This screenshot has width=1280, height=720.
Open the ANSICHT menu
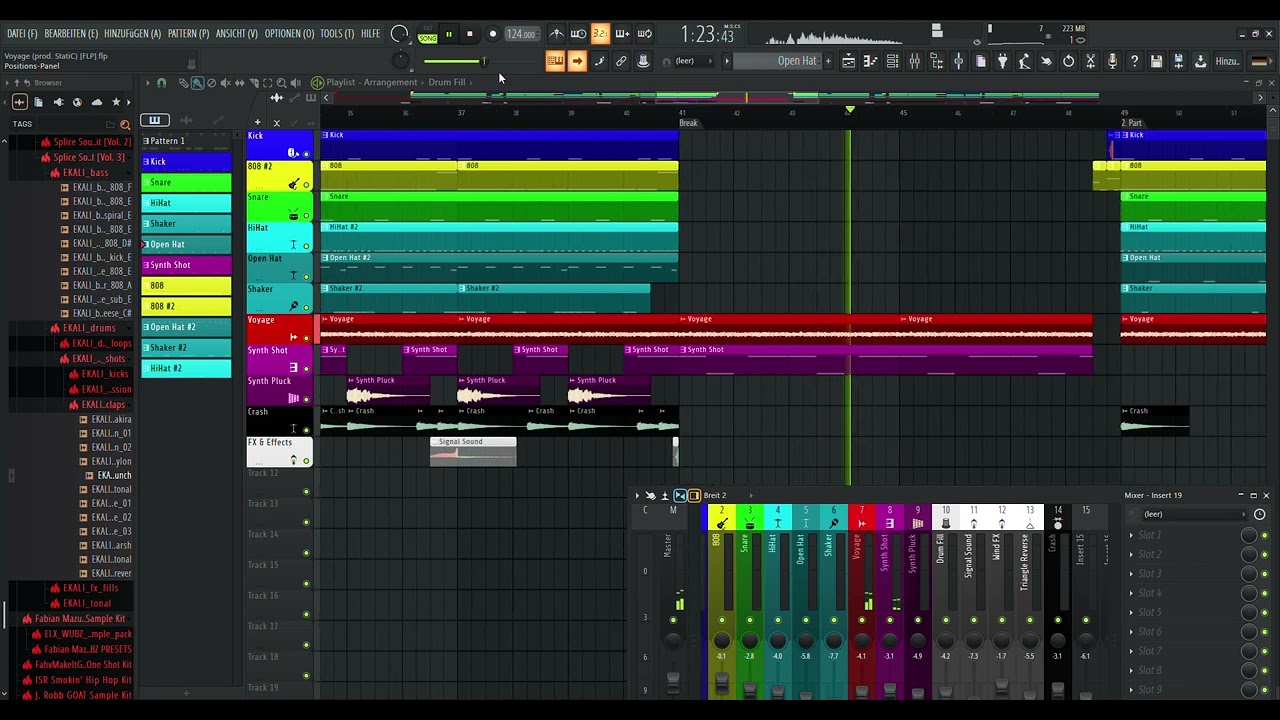(x=236, y=34)
